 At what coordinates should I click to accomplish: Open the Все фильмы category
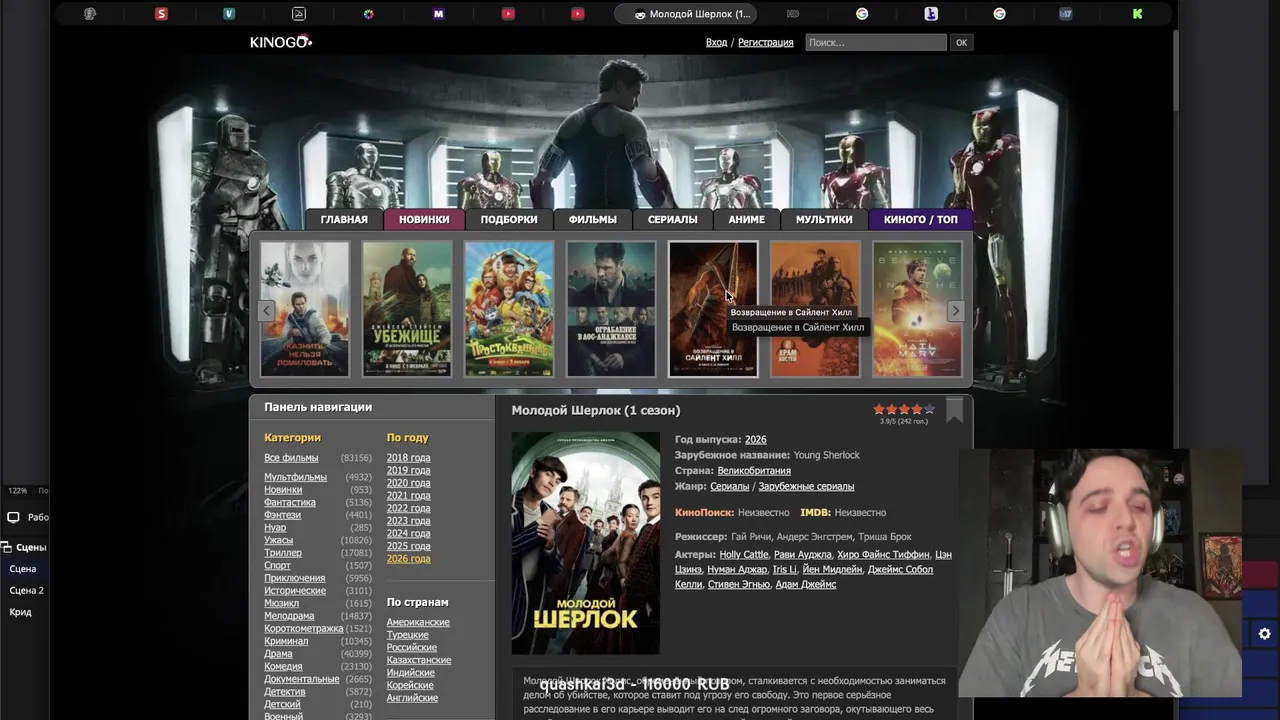291,458
